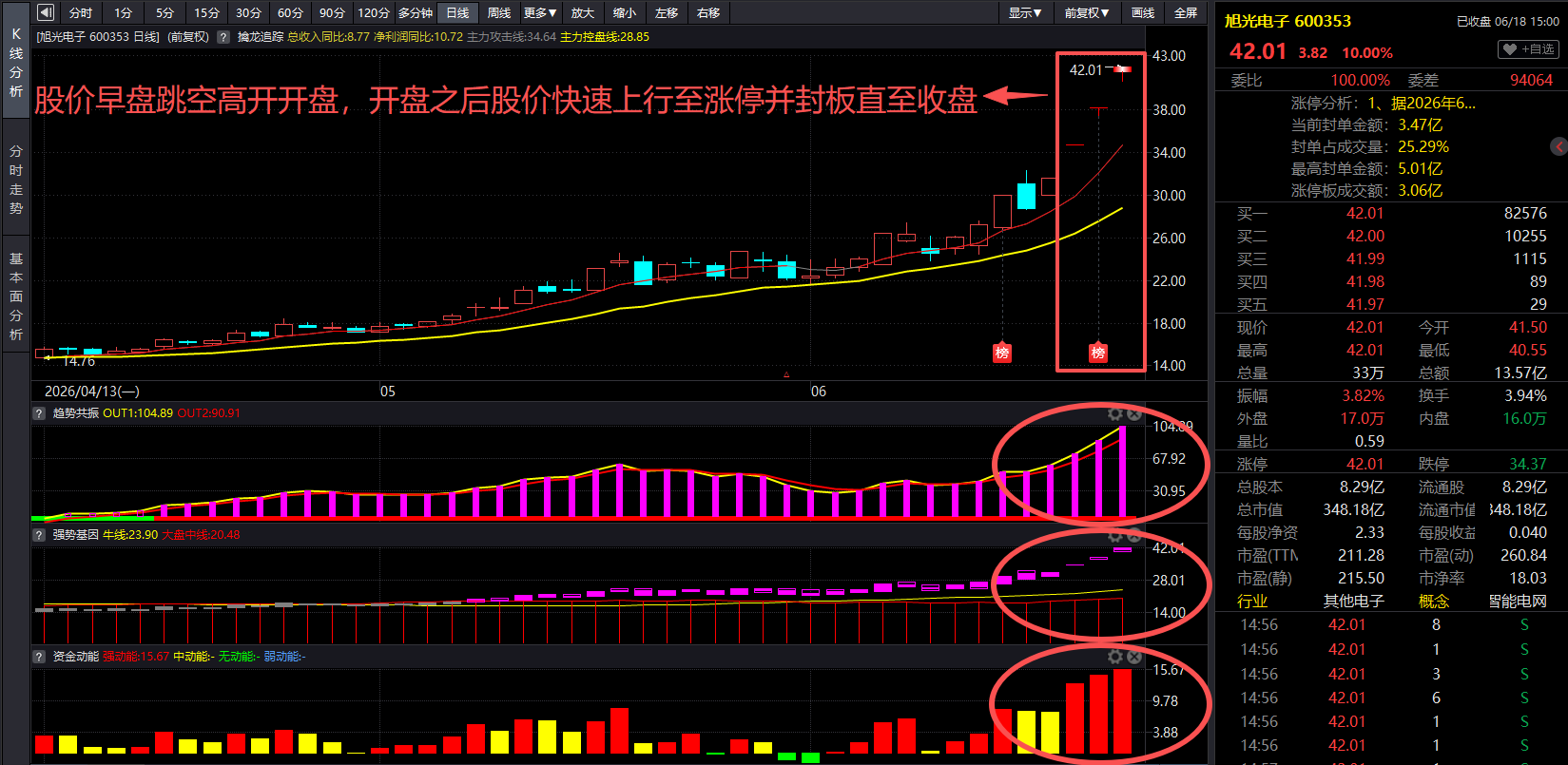Click stock title 旭光电子 600353
Image resolution: width=1568 pixels, height=765 pixels.
coord(1287,21)
